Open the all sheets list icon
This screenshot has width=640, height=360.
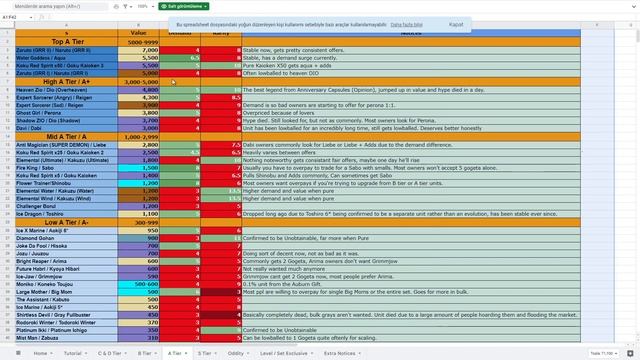click(18, 353)
